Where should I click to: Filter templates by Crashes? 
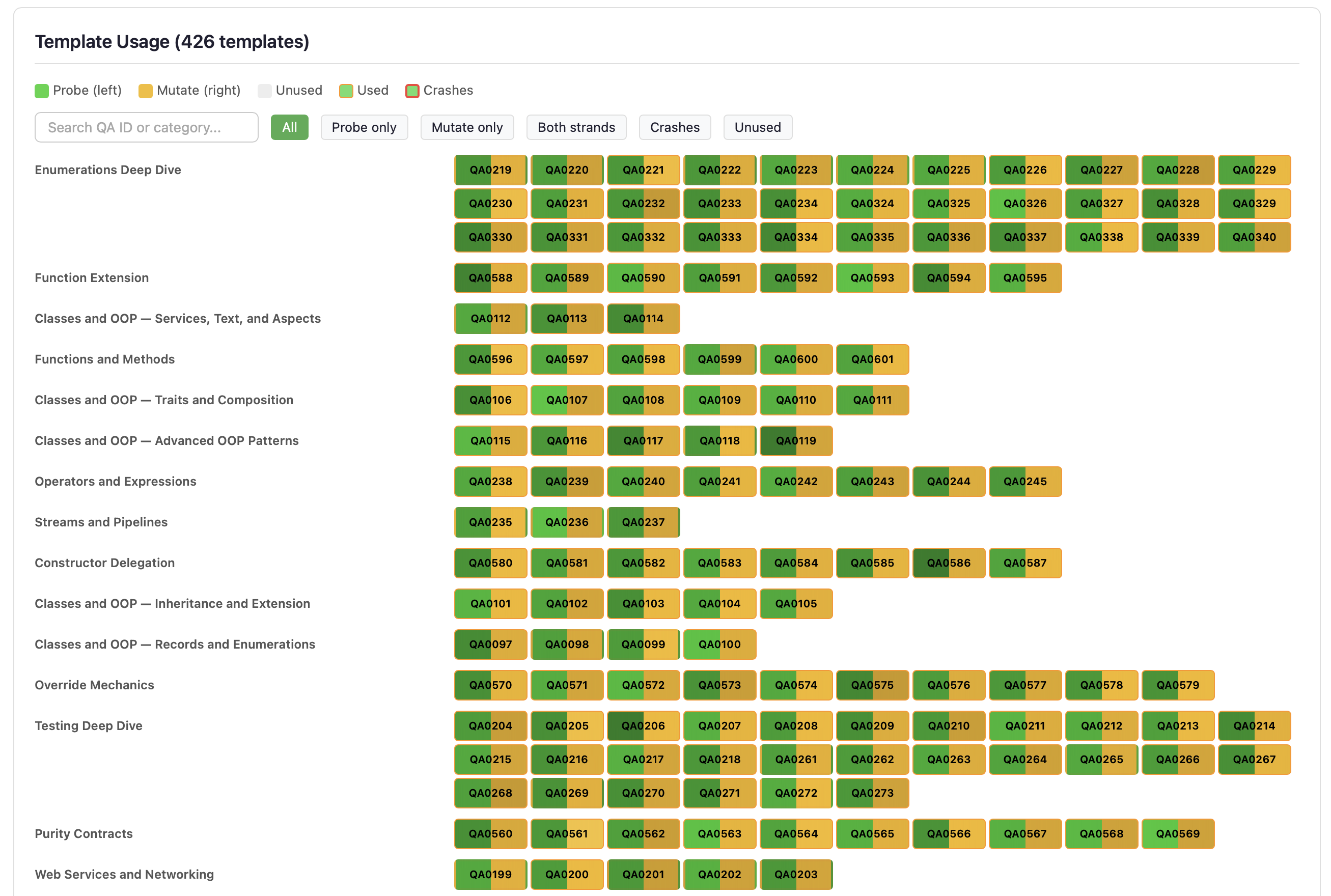click(x=674, y=127)
